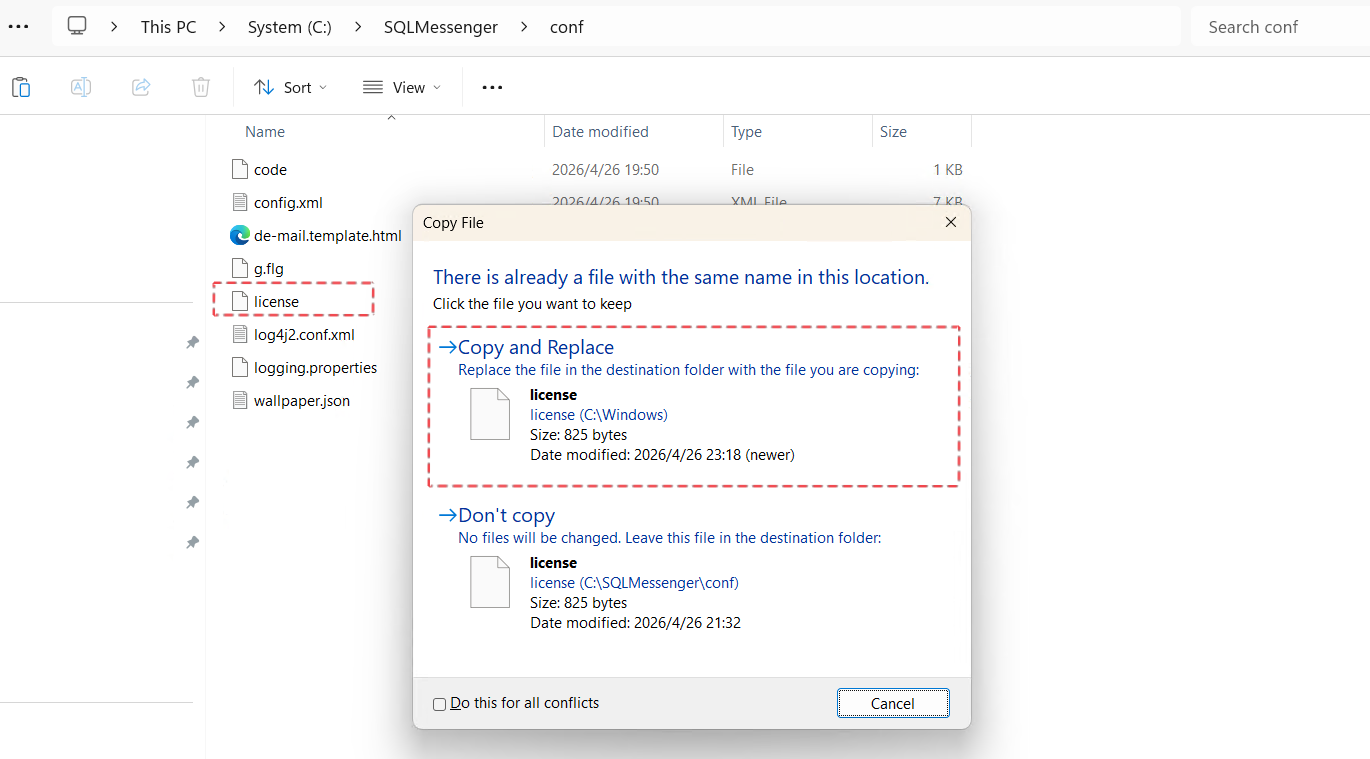This screenshot has width=1370, height=759.
Task: Click the Sort arrows icon
Action: [262, 87]
